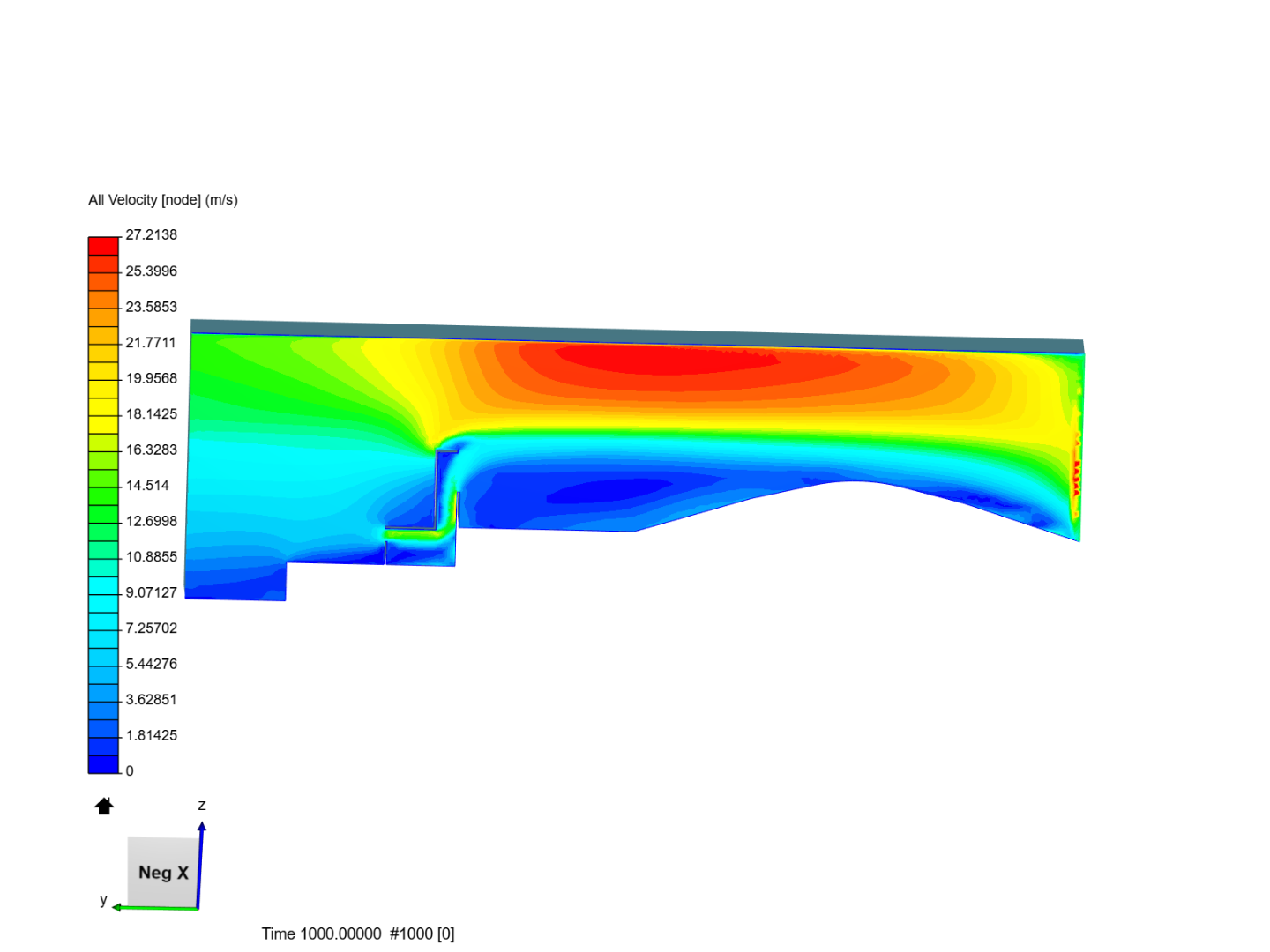The image size is (1270, 952).
Task: Select the All Velocity [node] (m/s) legend title
Action: 163,200
